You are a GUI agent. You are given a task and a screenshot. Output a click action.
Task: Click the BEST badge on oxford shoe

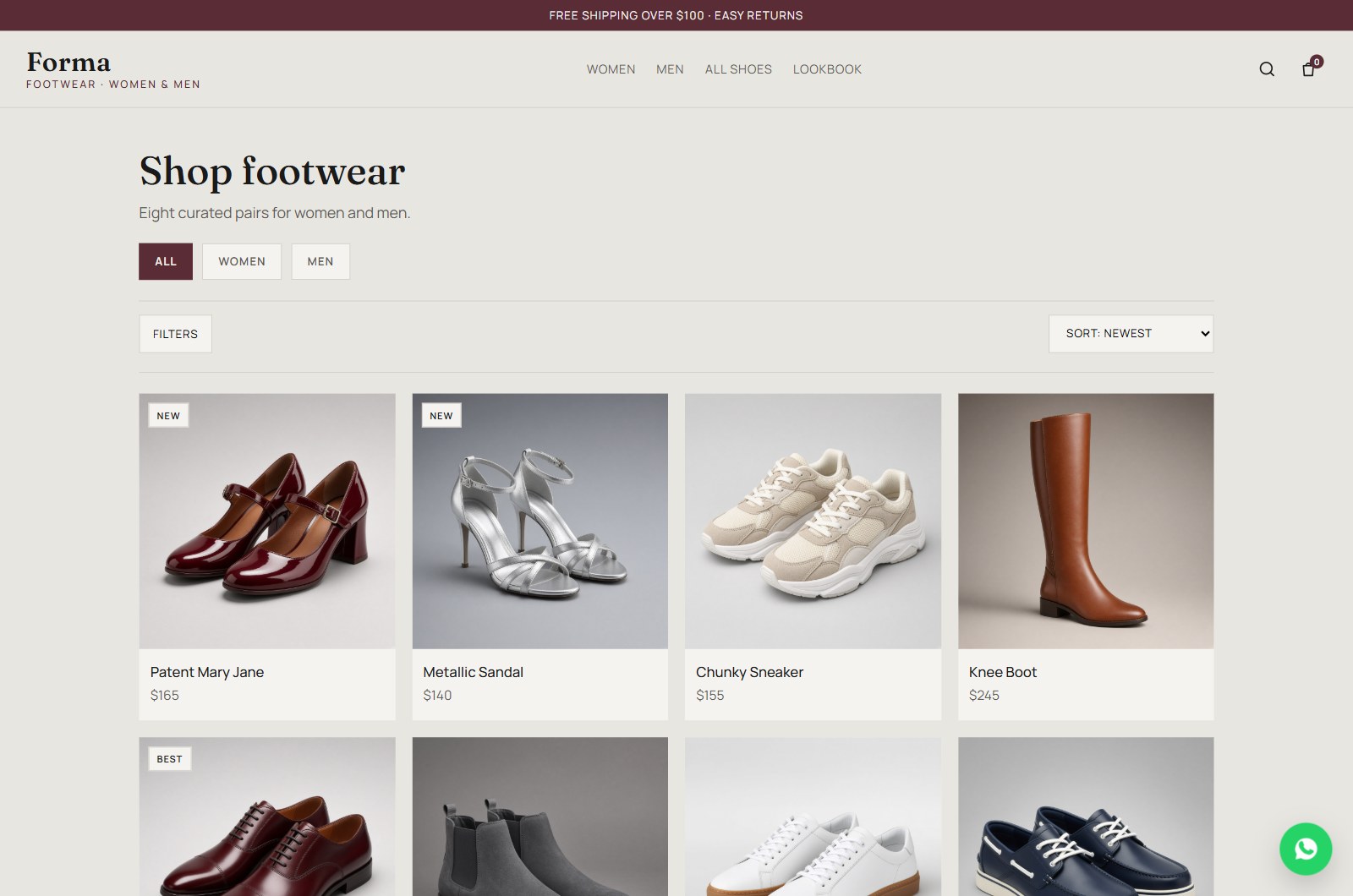[x=169, y=759]
